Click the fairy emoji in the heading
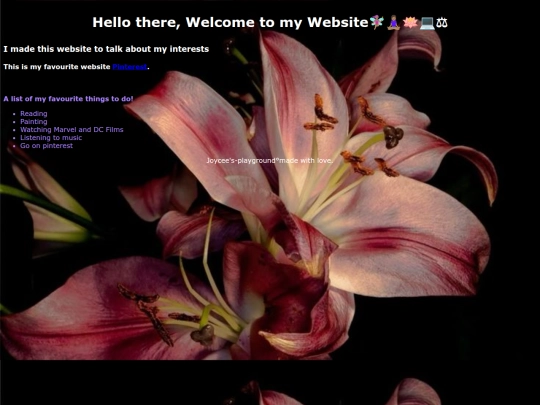The image size is (540, 405). [377, 22]
